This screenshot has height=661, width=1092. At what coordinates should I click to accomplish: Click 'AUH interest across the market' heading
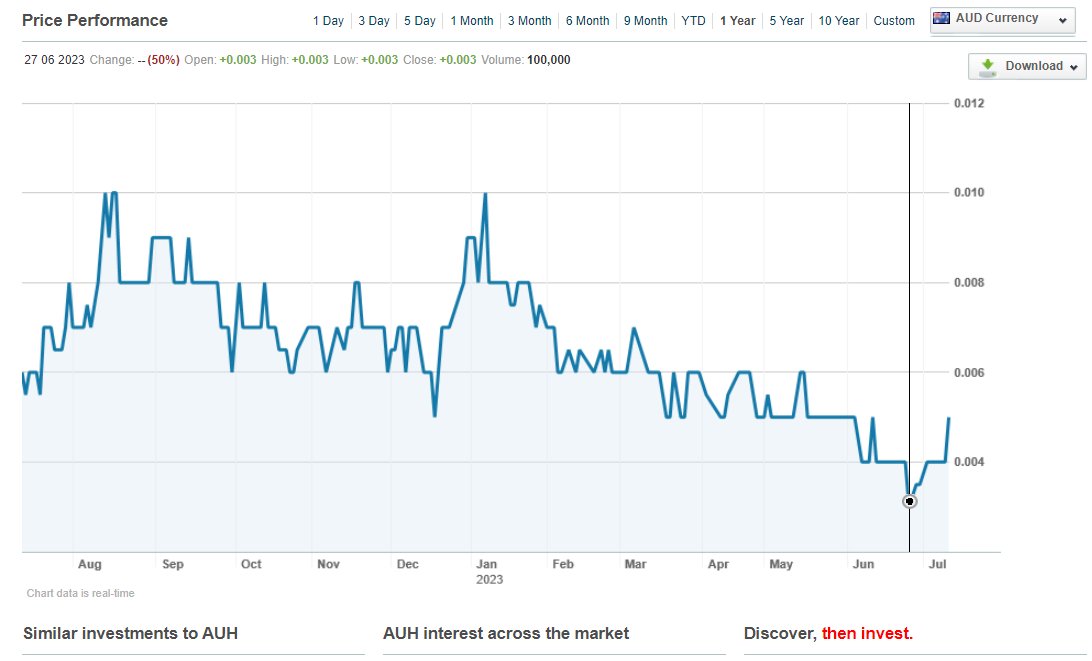coord(506,633)
